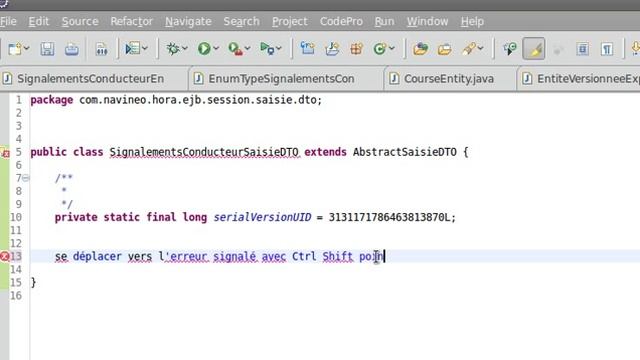The image size is (640, 360).
Task: Click the New Java Project icon
Action: click(307, 49)
